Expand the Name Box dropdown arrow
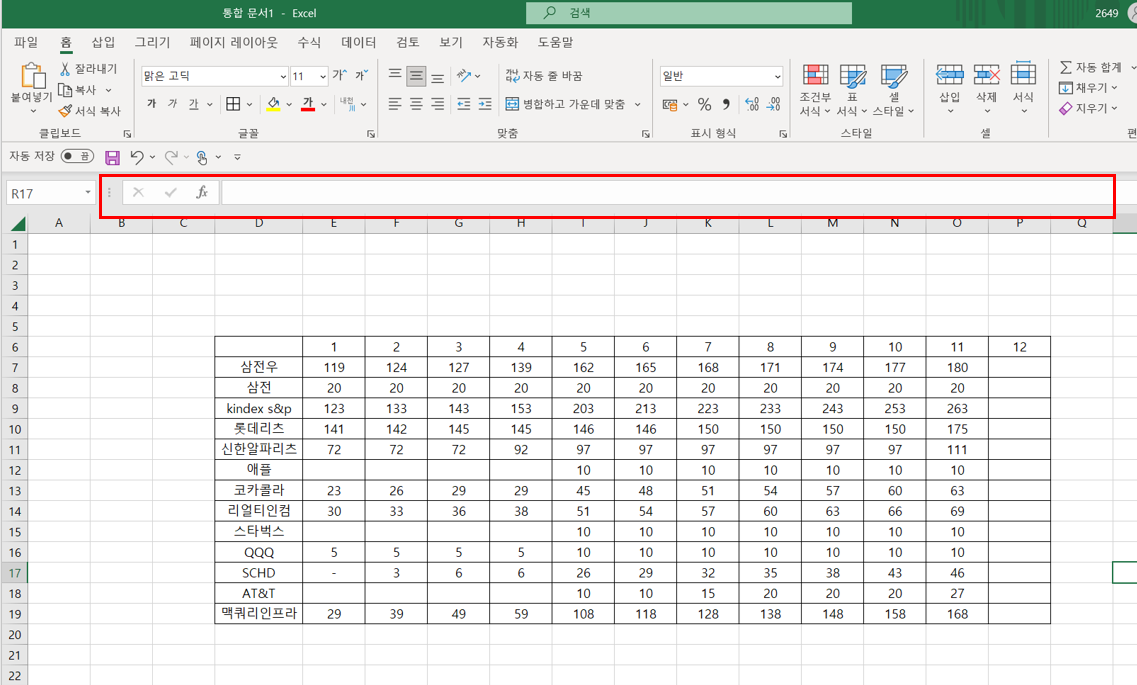 pyautogui.click(x=88, y=192)
